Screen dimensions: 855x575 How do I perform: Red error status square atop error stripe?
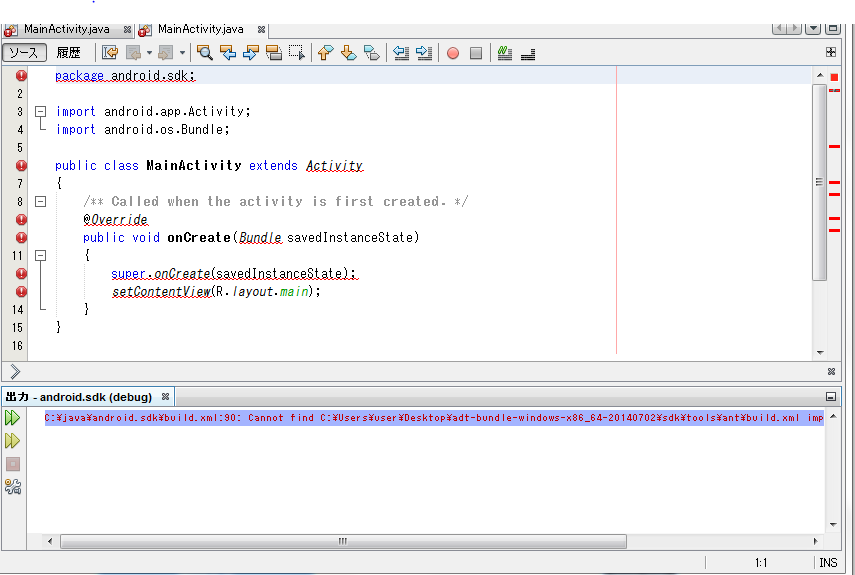pyautogui.click(x=834, y=77)
